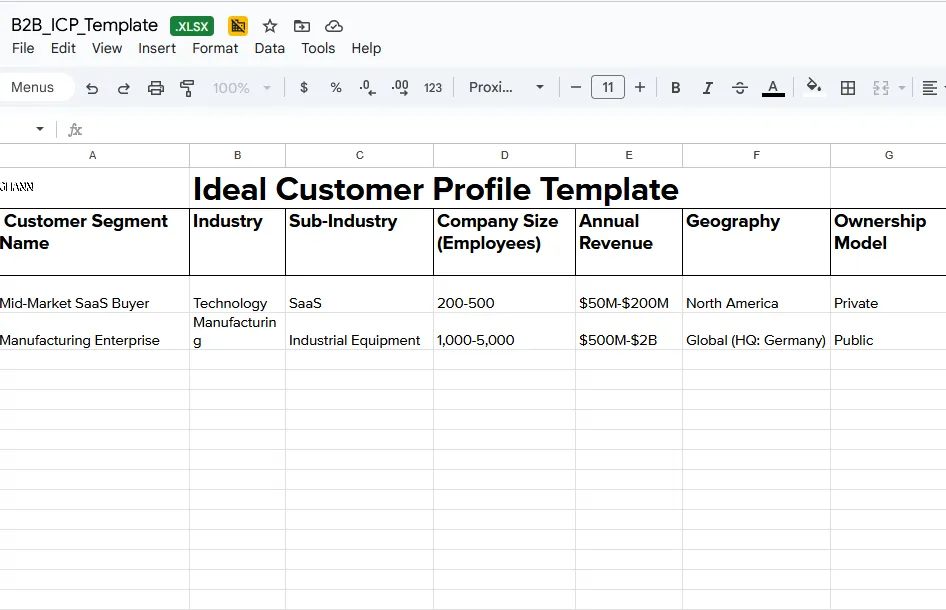This screenshot has height=610, width=946.
Task: Toggle Italic formatting
Action: [708, 88]
